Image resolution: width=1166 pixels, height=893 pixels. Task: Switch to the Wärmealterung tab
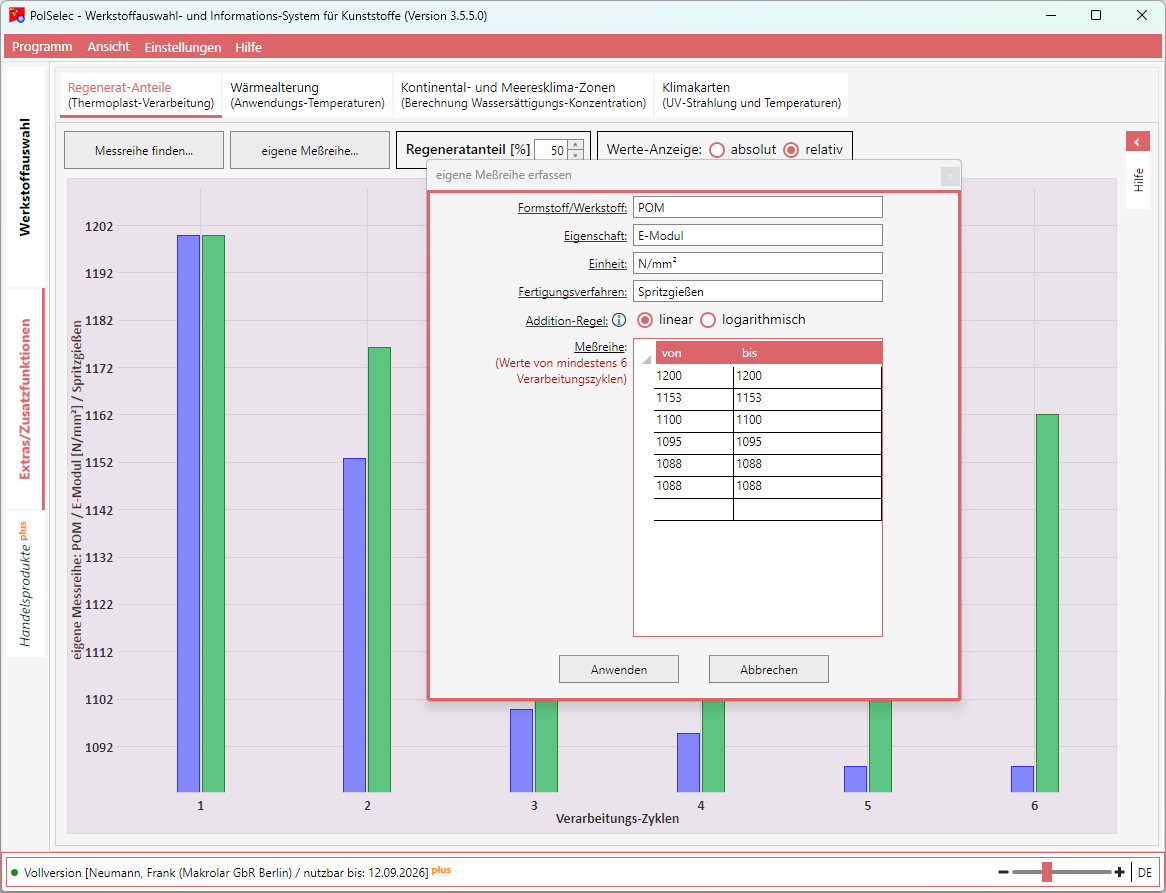click(x=307, y=95)
